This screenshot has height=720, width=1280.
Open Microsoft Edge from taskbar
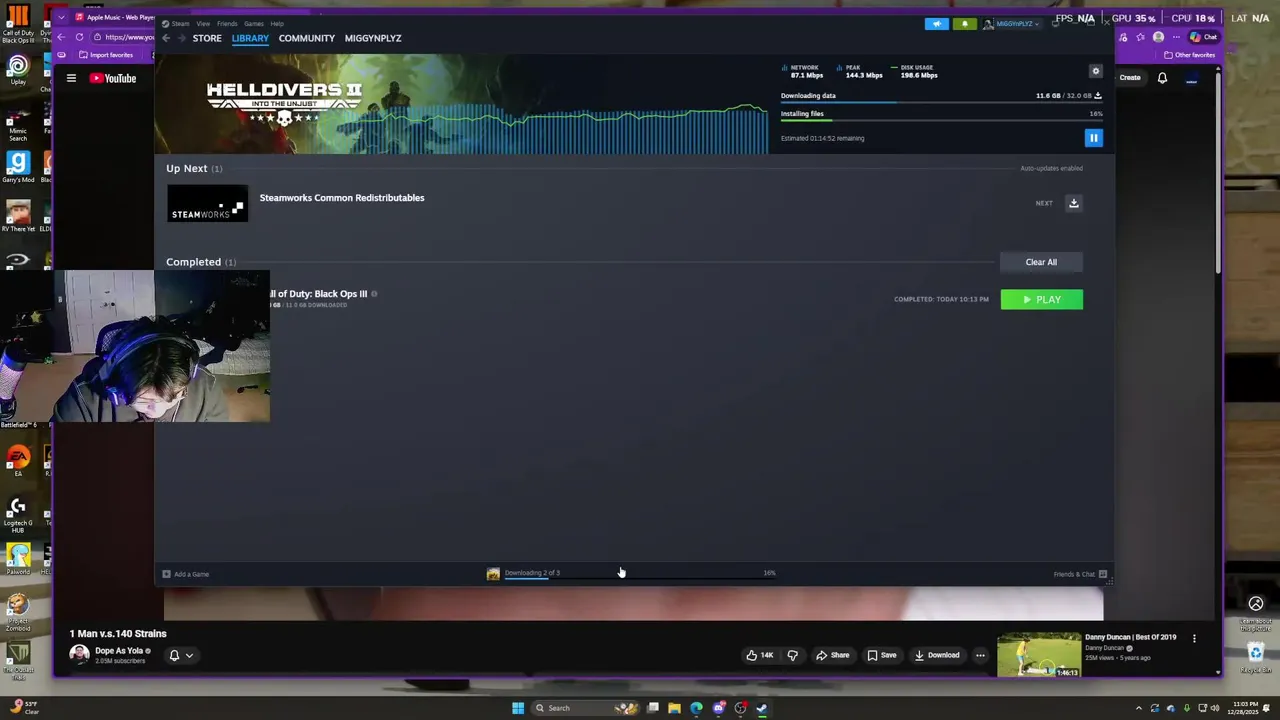696,708
